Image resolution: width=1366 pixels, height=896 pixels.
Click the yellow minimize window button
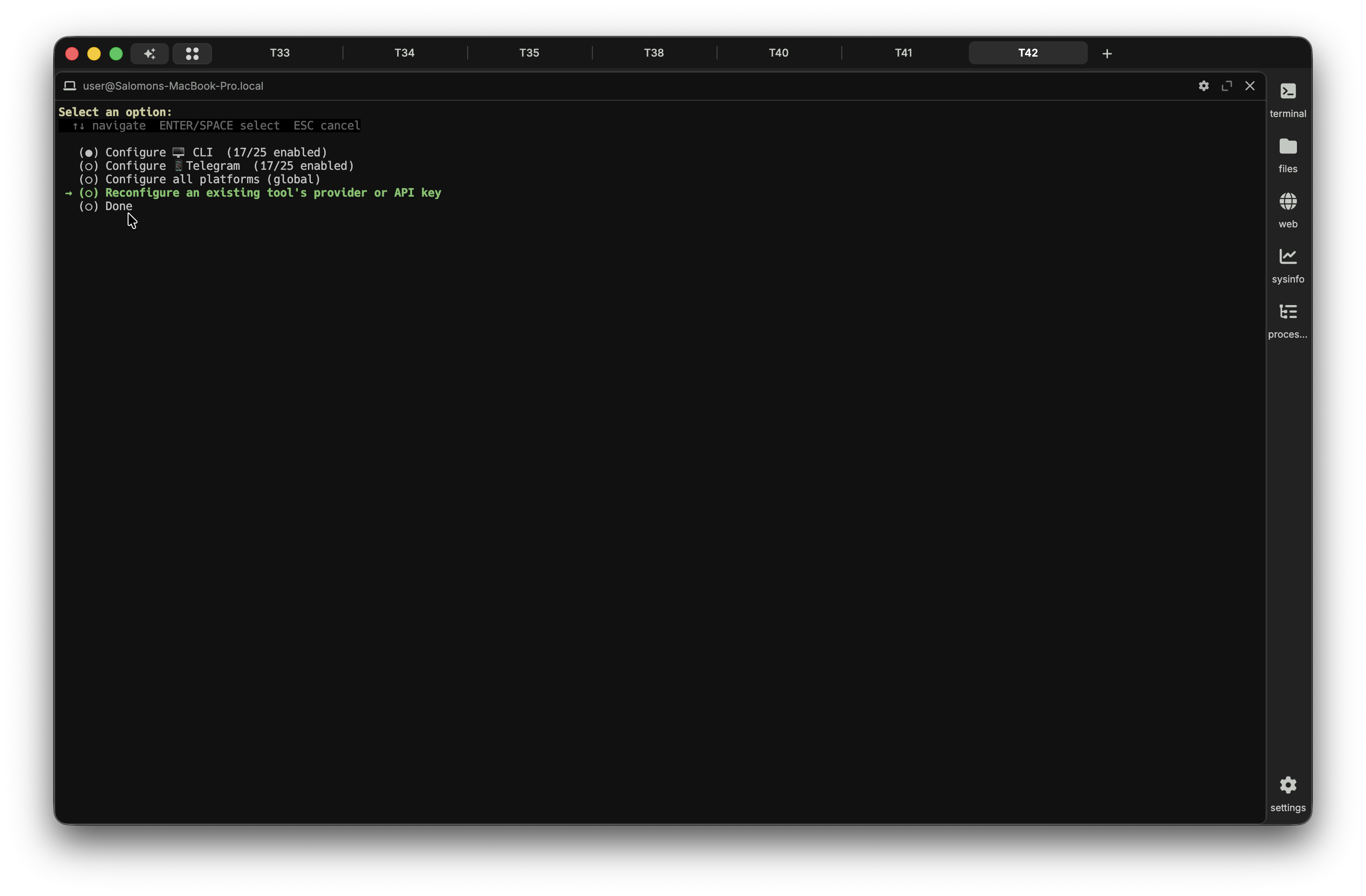[x=94, y=53]
